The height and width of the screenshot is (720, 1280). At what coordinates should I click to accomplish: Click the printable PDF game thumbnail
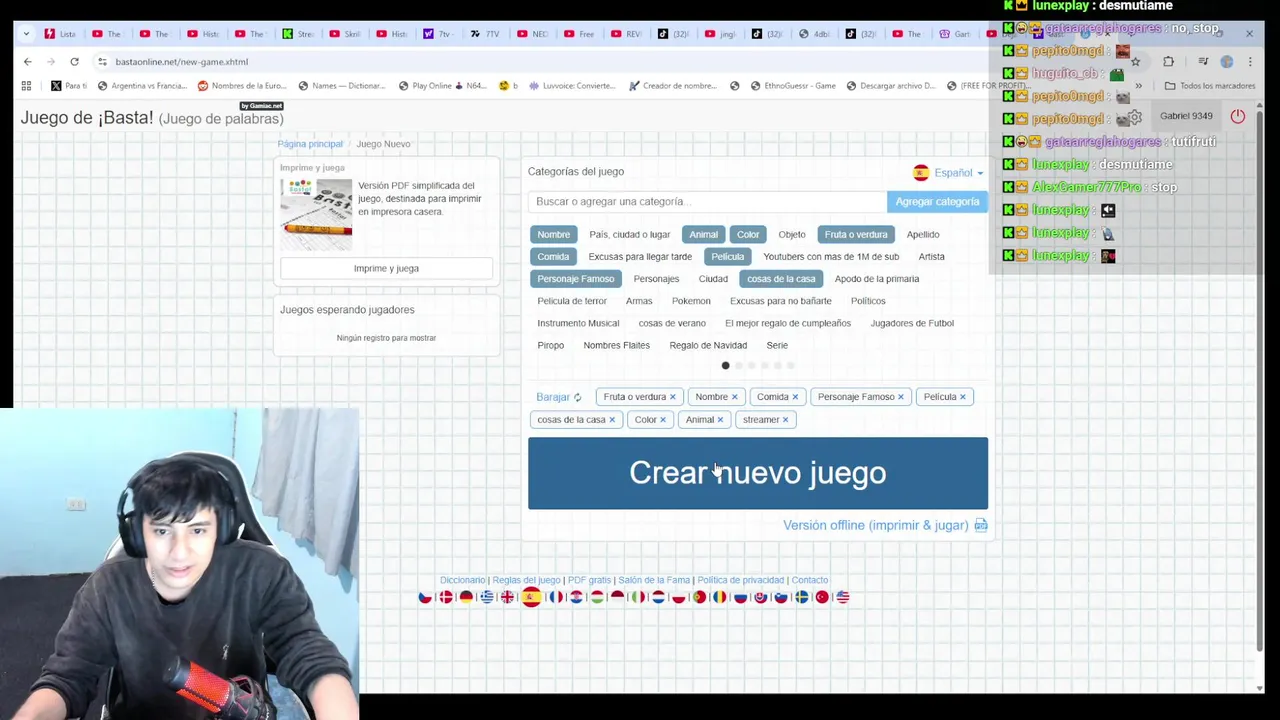pos(316,214)
